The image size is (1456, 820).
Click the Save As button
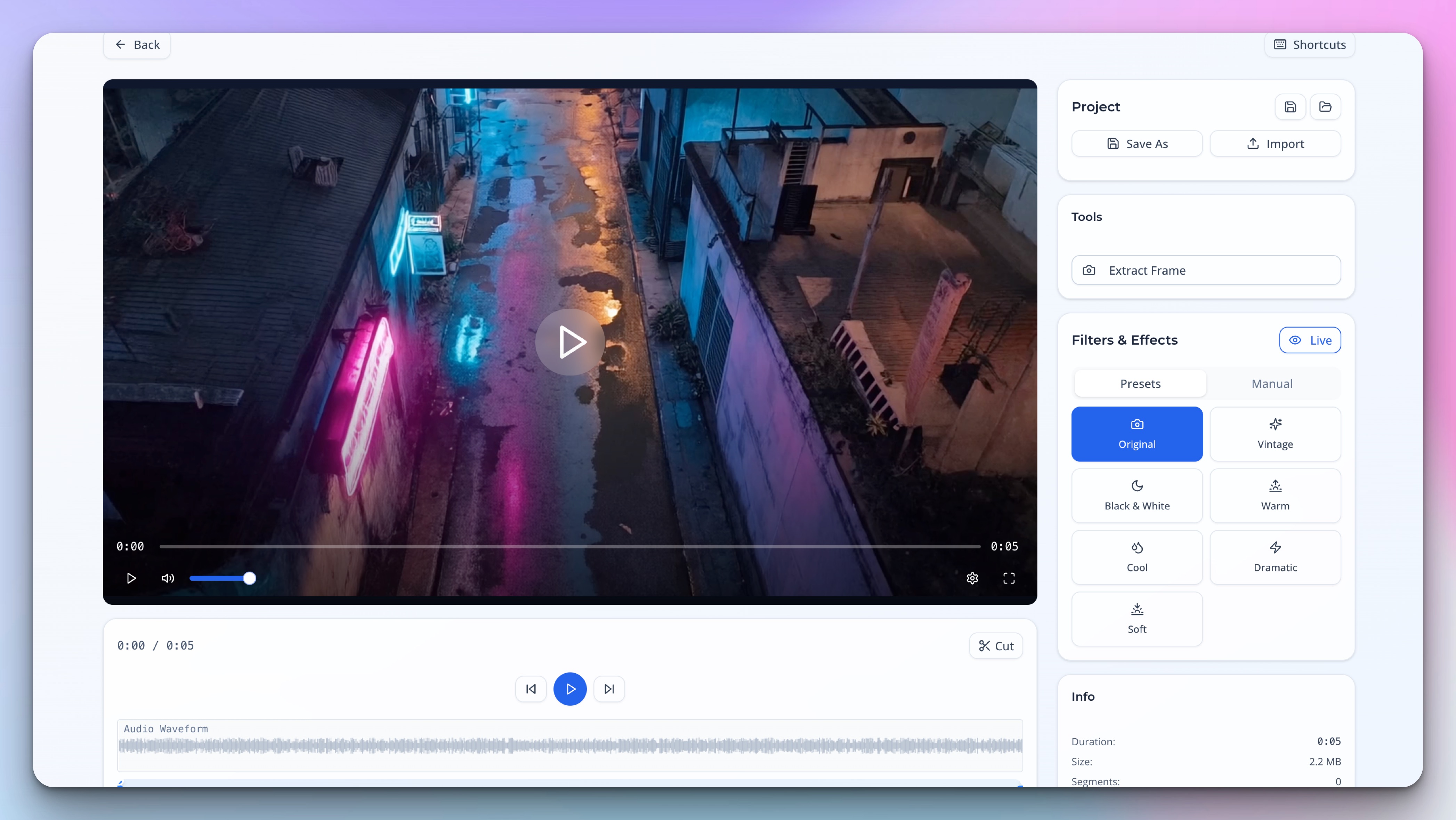click(1137, 143)
